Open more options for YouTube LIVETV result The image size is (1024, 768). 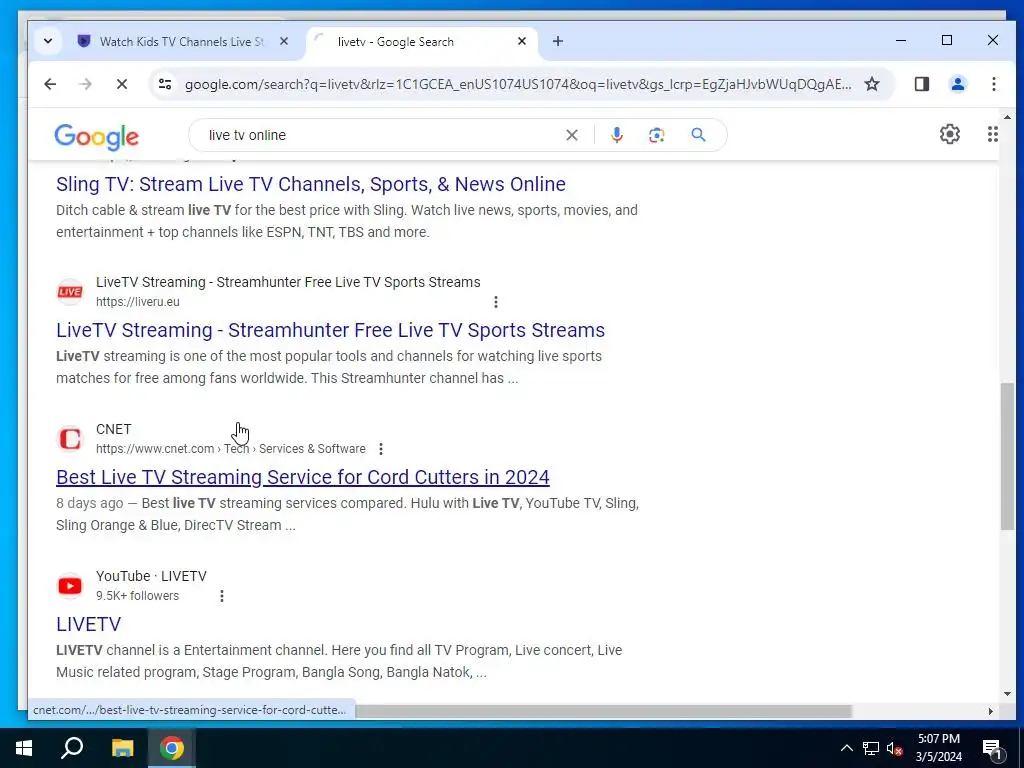click(x=222, y=596)
